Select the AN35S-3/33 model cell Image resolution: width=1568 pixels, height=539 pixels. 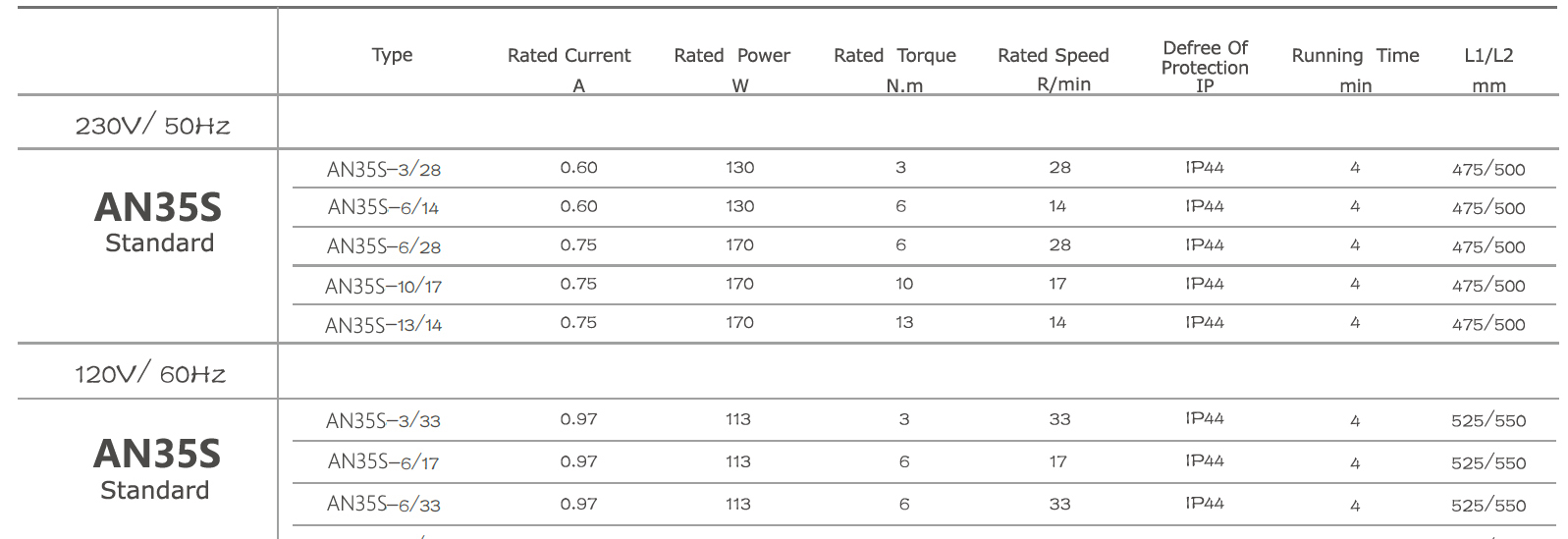(x=383, y=421)
